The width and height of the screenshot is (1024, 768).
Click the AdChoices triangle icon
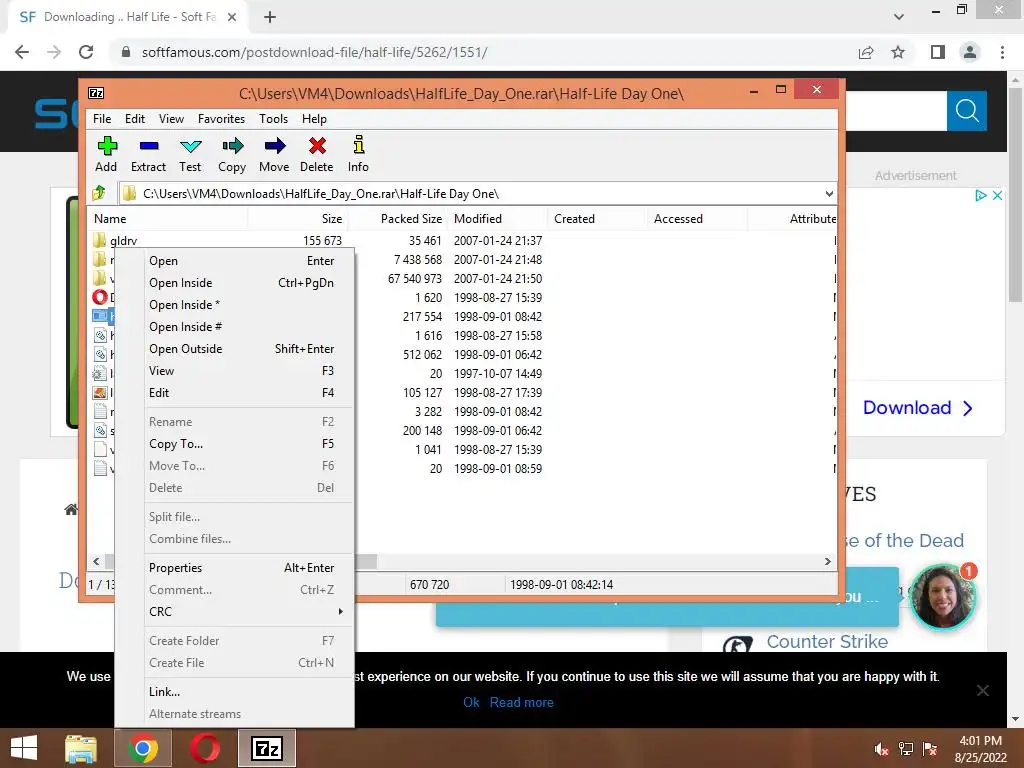tap(980, 195)
